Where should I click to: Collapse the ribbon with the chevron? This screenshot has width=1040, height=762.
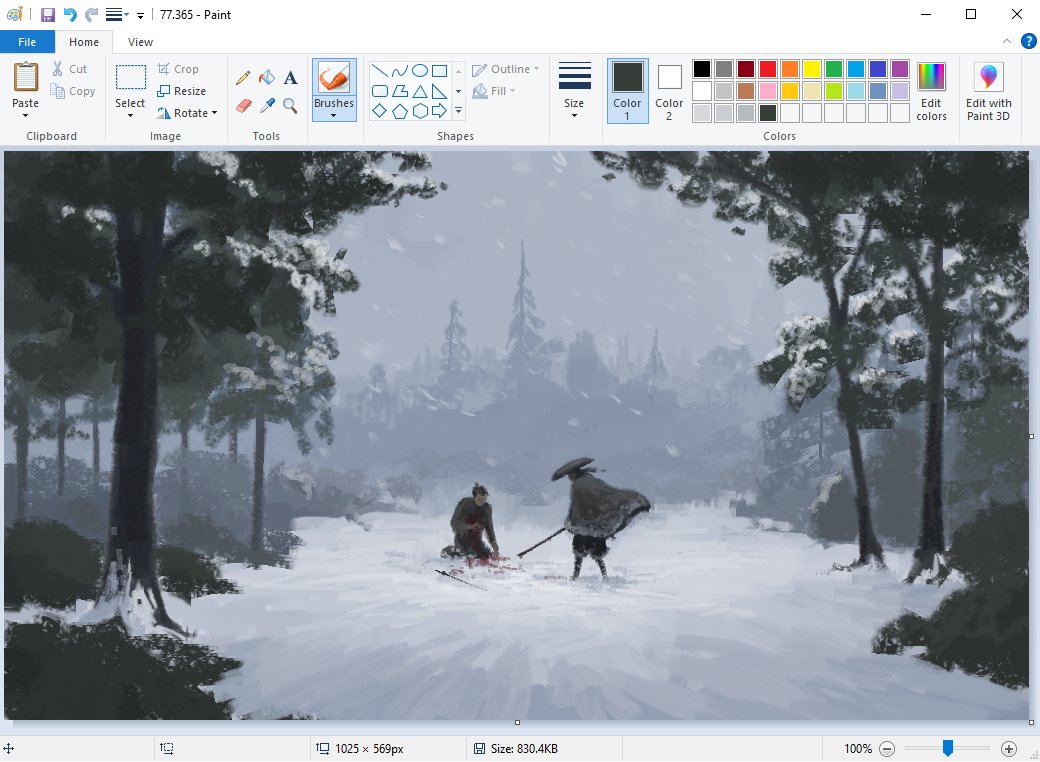click(x=1008, y=42)
